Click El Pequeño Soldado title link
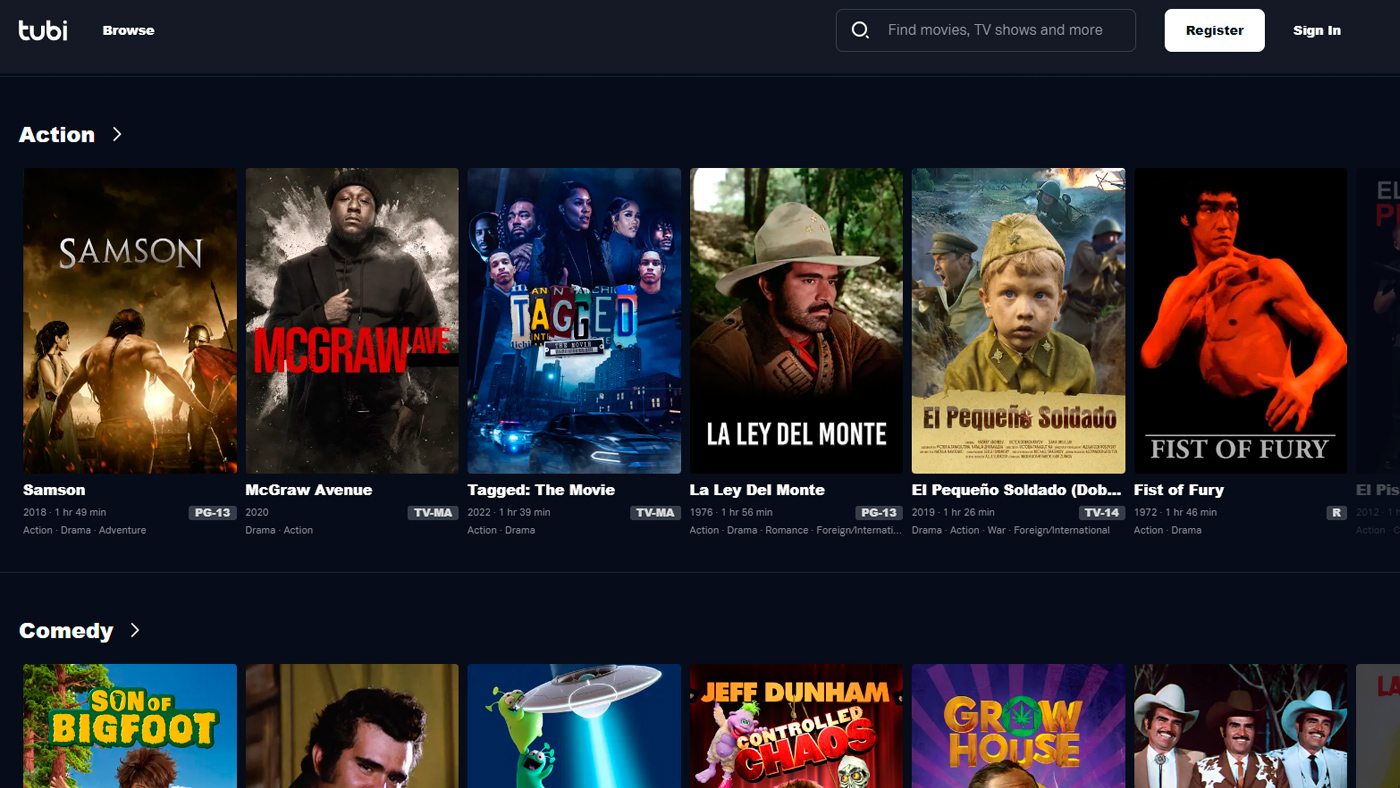 (1018, 490)
